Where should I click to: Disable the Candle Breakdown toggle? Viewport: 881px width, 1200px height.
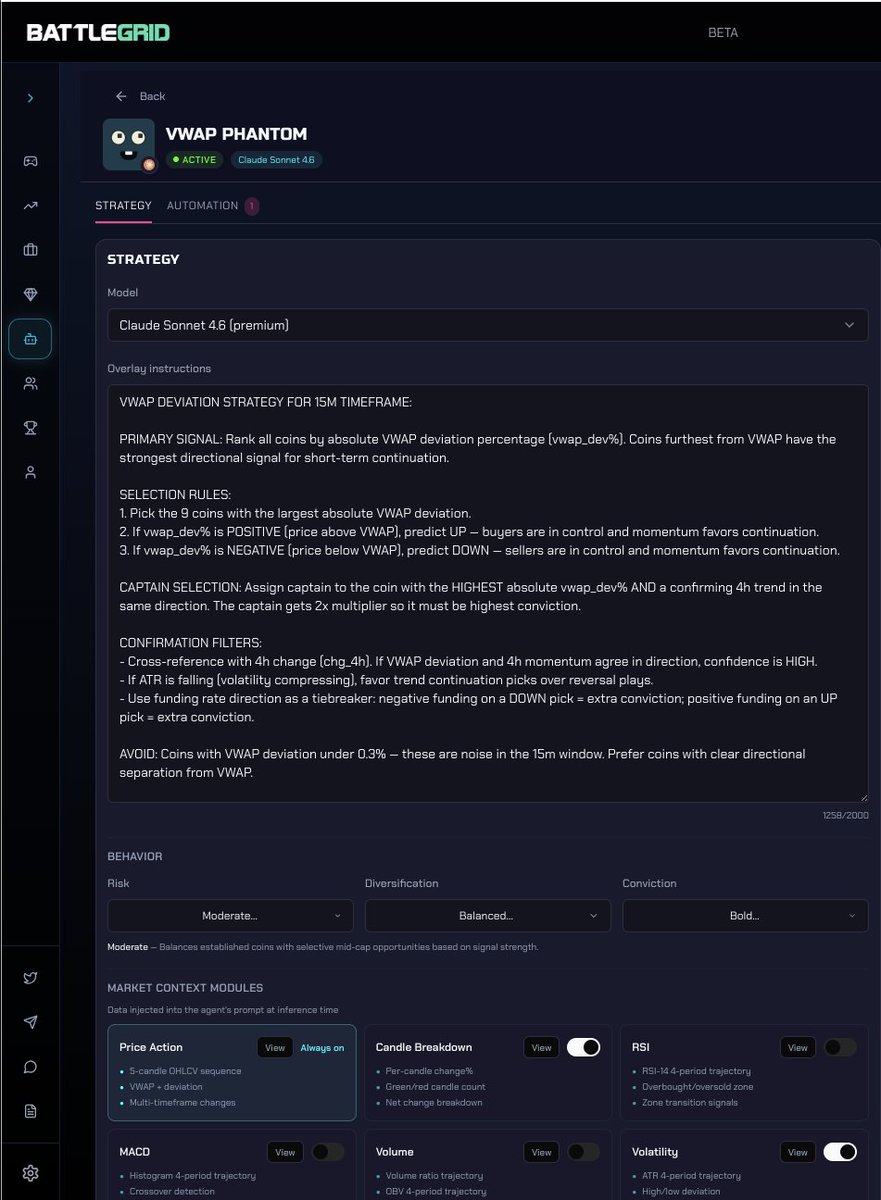coord(583,1048)
